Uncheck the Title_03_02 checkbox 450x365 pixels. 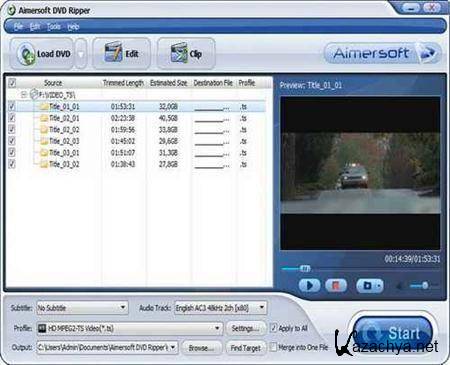click(x=12, y=164)
